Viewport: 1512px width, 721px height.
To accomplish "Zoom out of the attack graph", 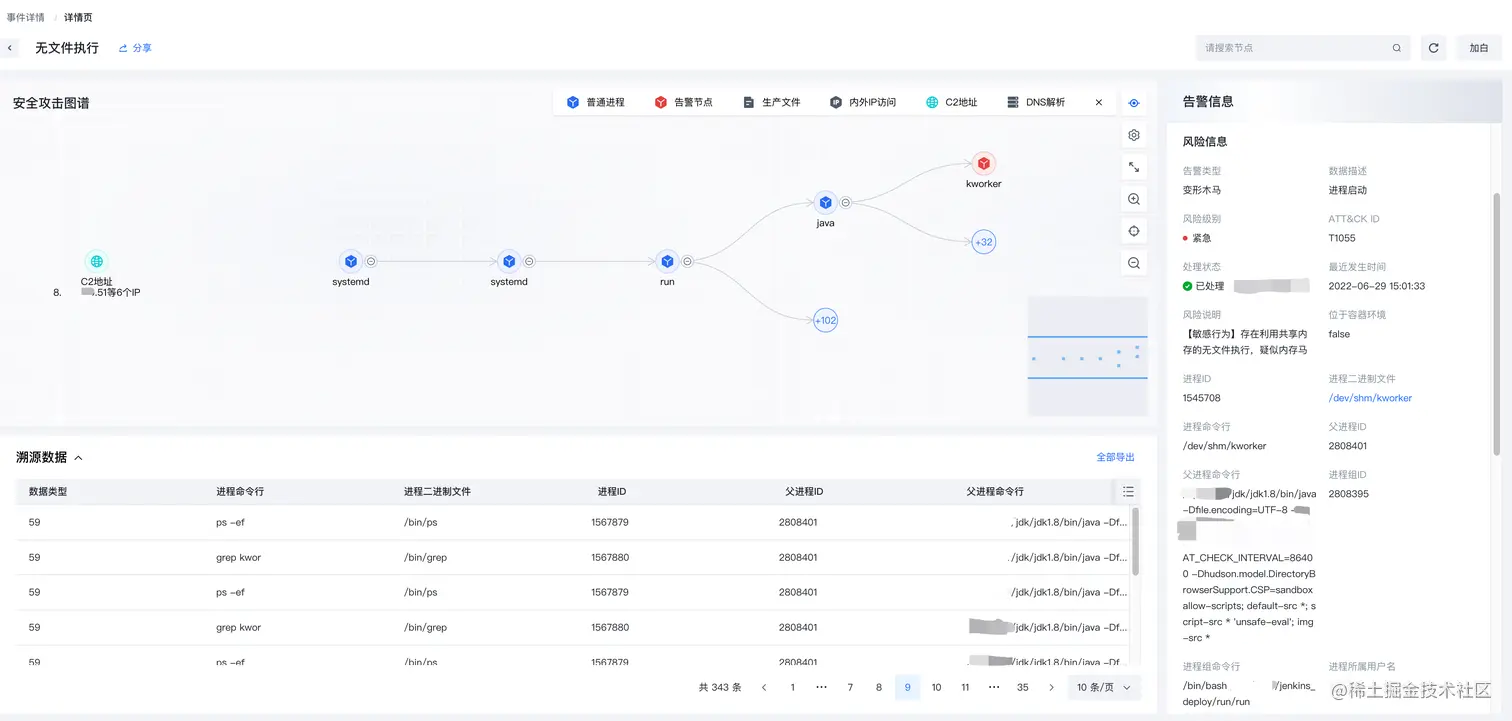I will click(x=1134, y=263).
